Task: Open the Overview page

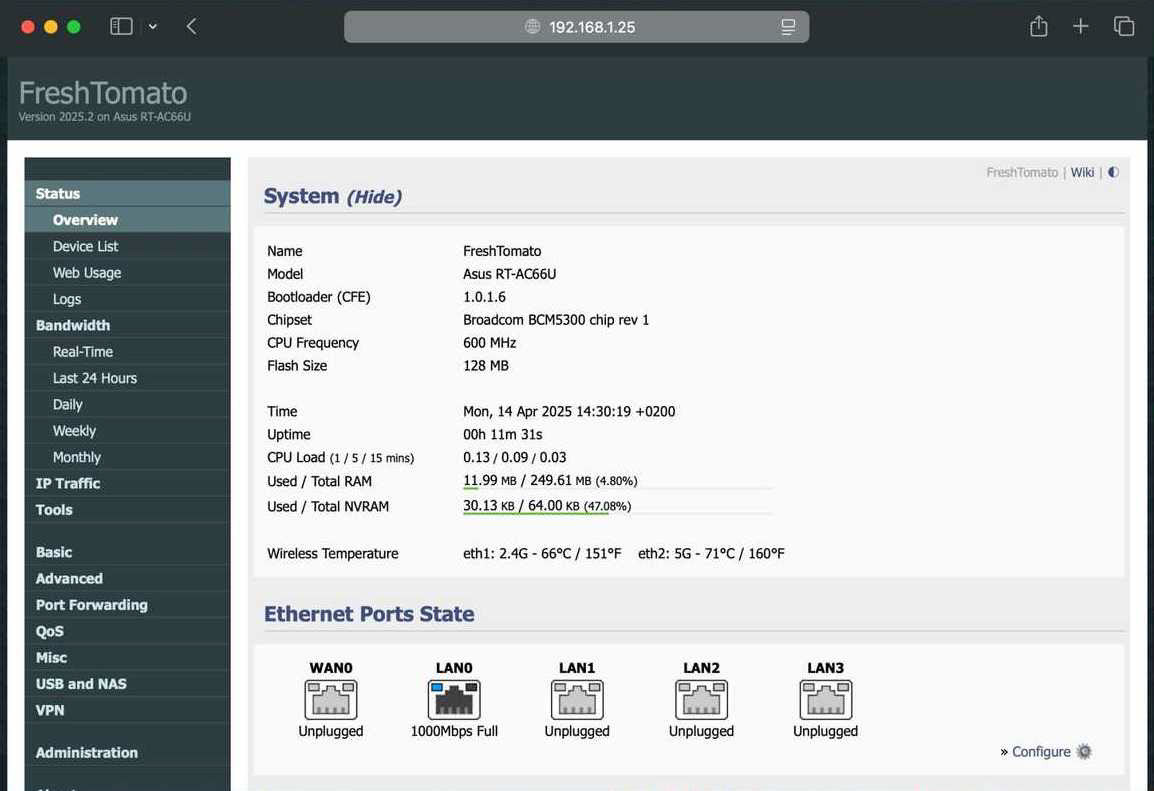Action: coord(127,220)
